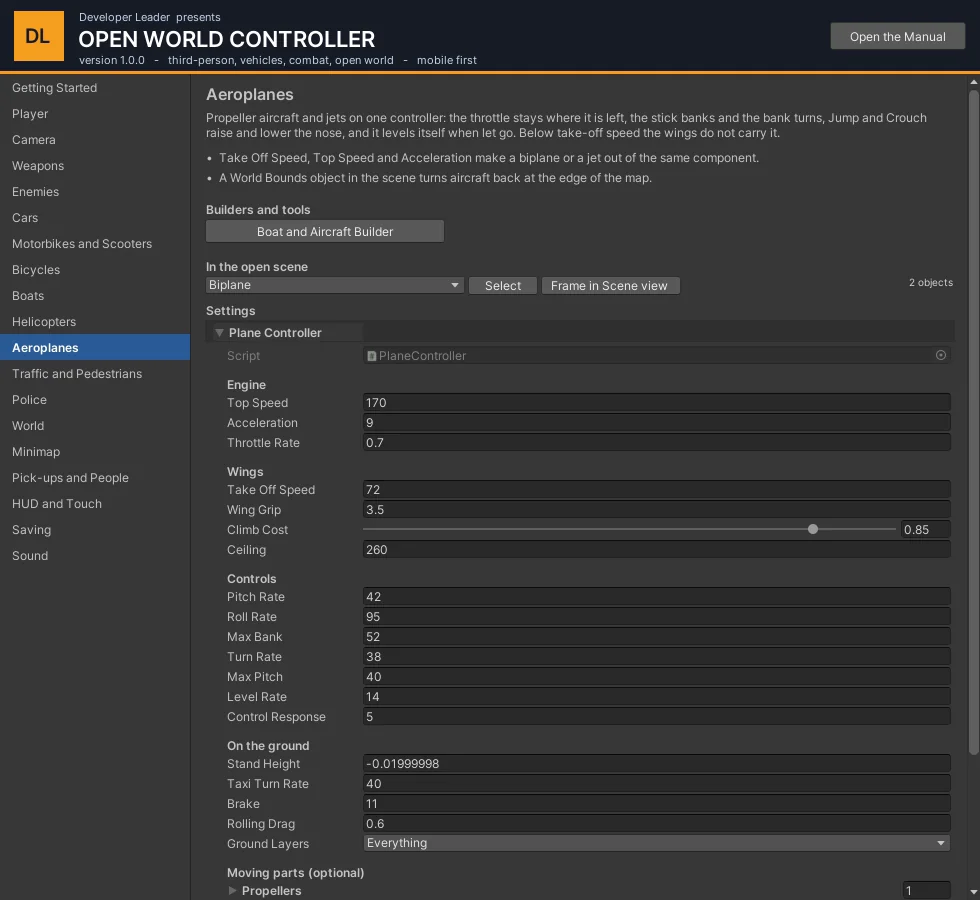Click the Aeroplanes page heading
The height and width of the screenshot is (900, 980).
250,94
